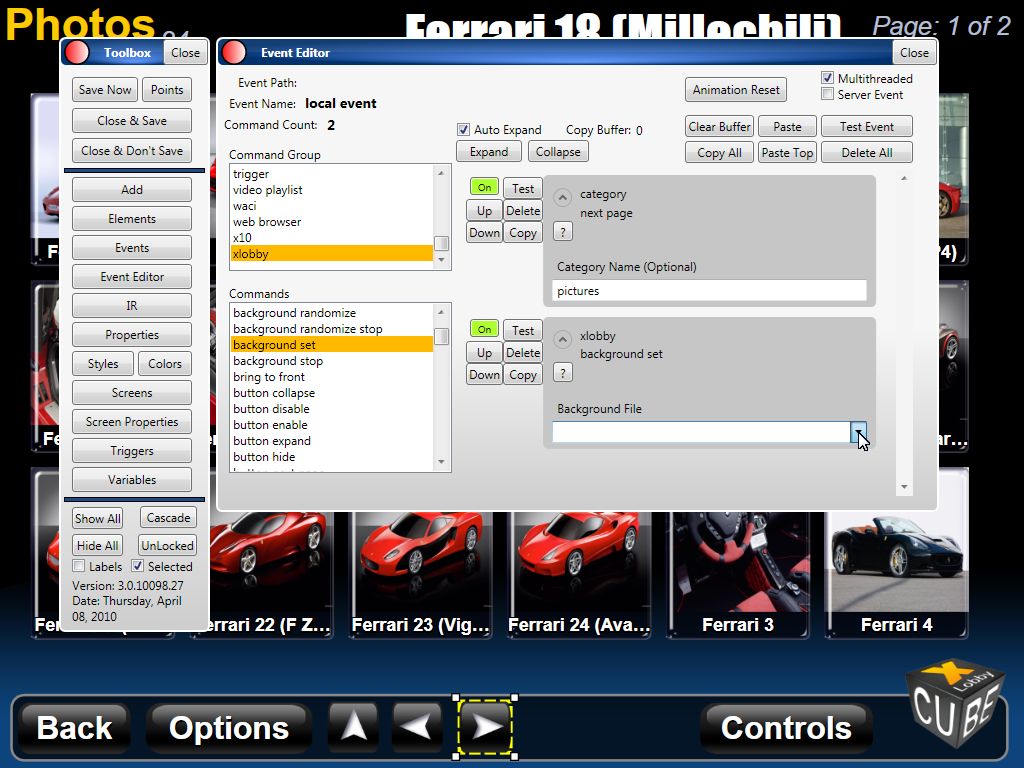The width and height of the screenshot is (1024, 768).
Task: Toggle the Multithreaded checkbox
Action: click(x=827, y=78)
